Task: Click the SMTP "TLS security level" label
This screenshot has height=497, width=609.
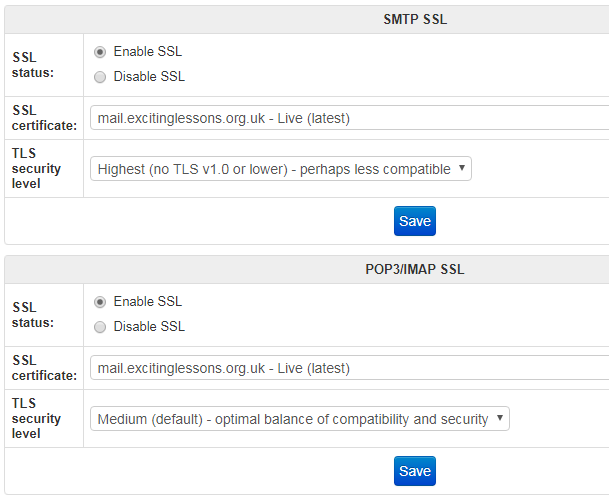Action: click(36, 168)
